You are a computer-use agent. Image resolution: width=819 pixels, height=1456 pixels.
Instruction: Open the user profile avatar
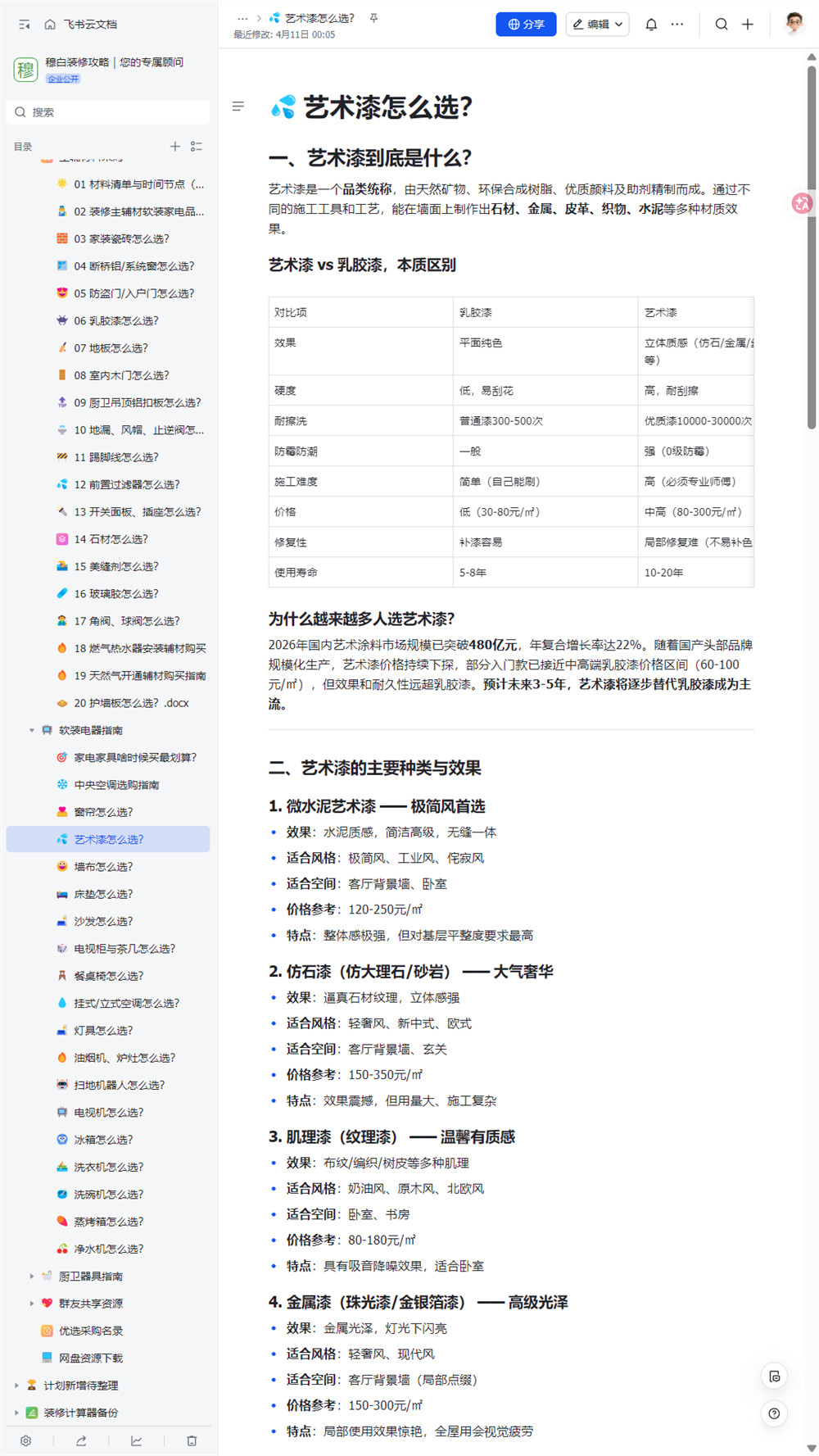click(794, 24)
